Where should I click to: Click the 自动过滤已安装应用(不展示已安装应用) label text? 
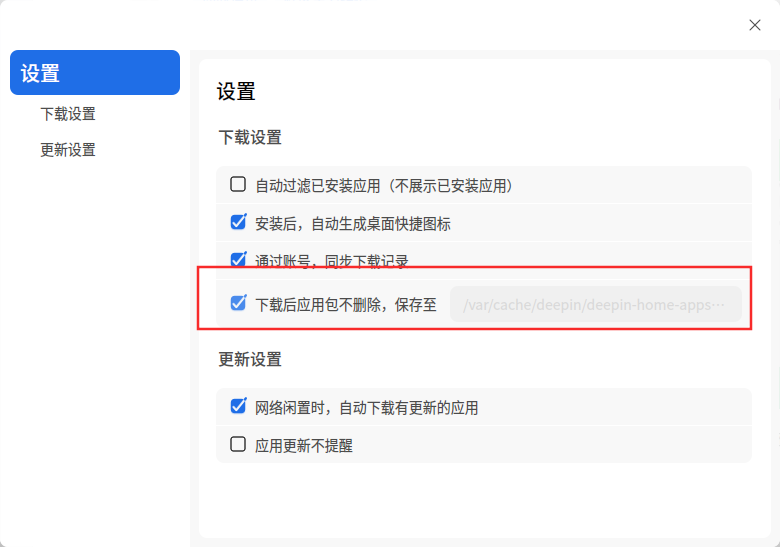point(384,185)
